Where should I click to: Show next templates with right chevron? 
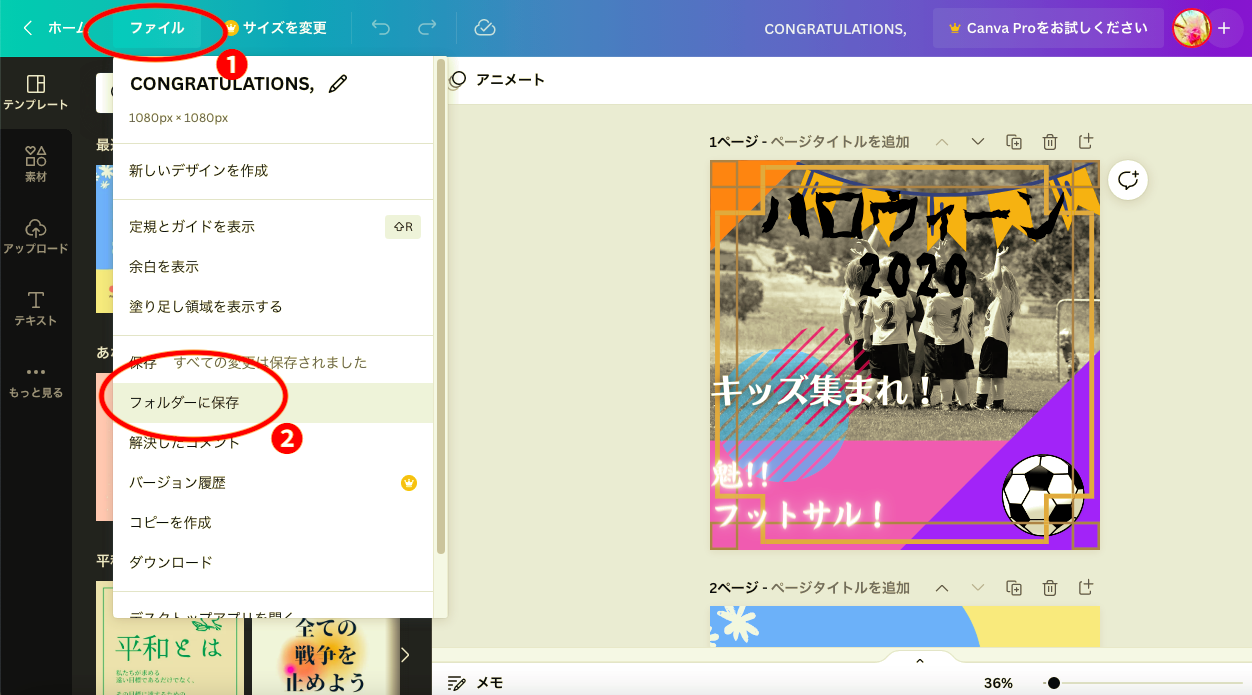(405, 655)
